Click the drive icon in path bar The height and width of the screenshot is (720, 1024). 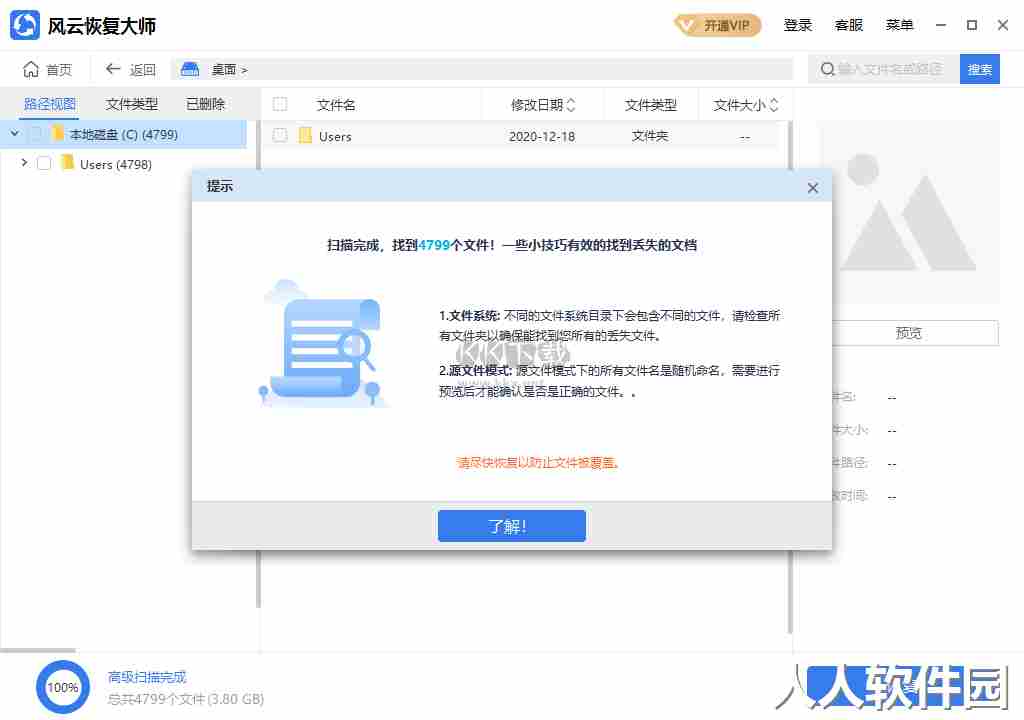[x=190, y=69]
